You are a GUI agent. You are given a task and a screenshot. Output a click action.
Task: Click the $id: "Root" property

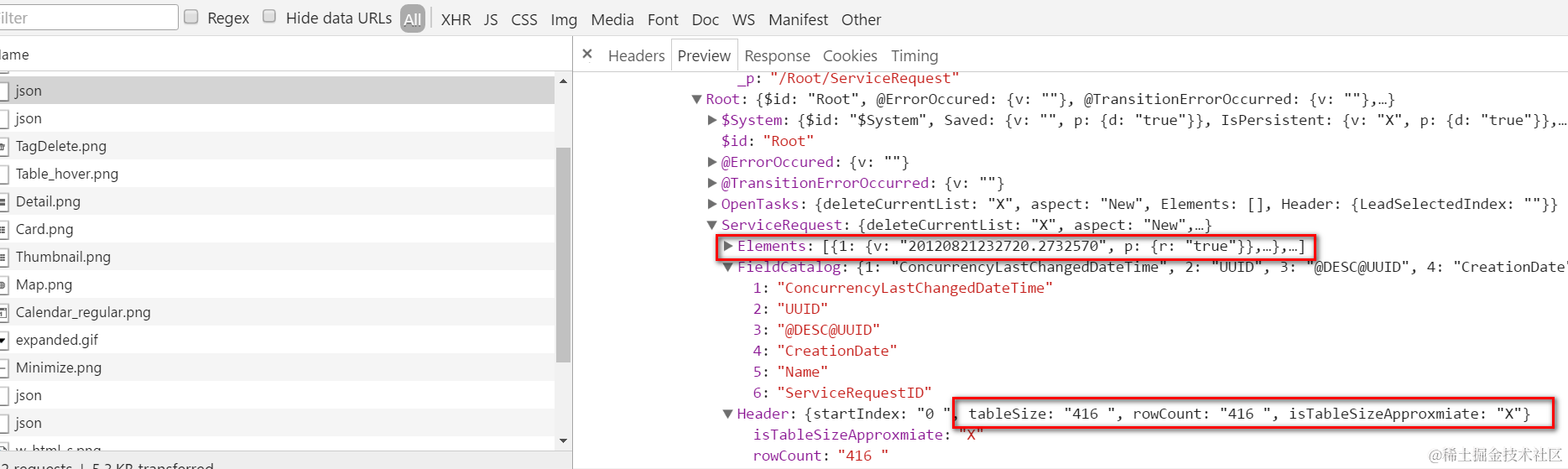click(767, 141)
